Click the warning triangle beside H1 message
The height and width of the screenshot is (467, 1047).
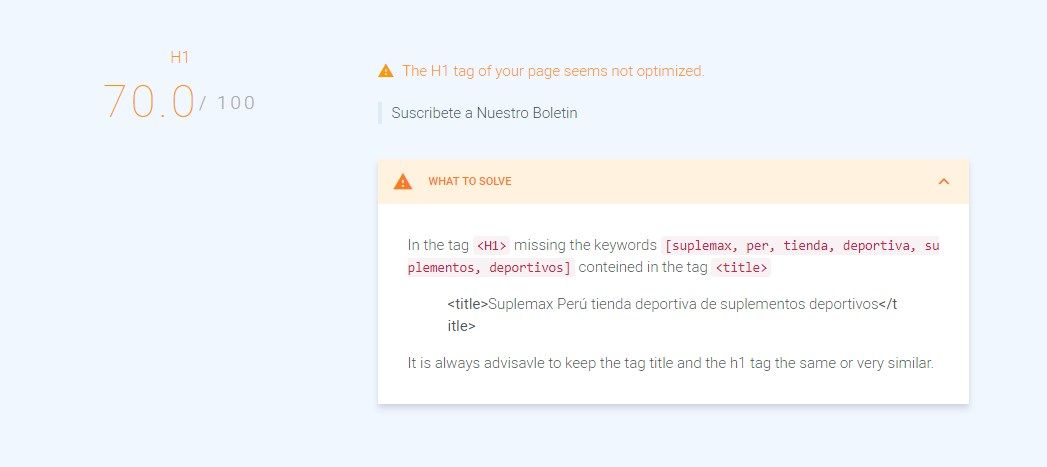tap(385, 71)
